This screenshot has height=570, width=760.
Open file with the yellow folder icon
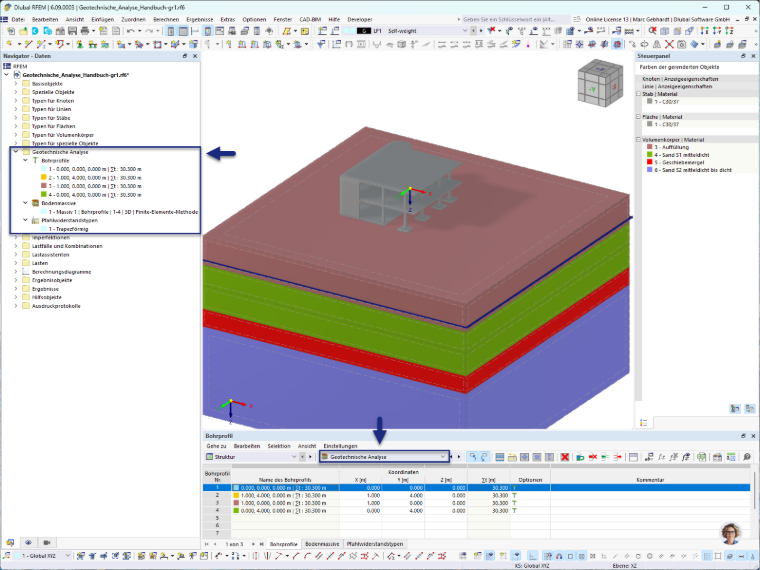[23, 31]
